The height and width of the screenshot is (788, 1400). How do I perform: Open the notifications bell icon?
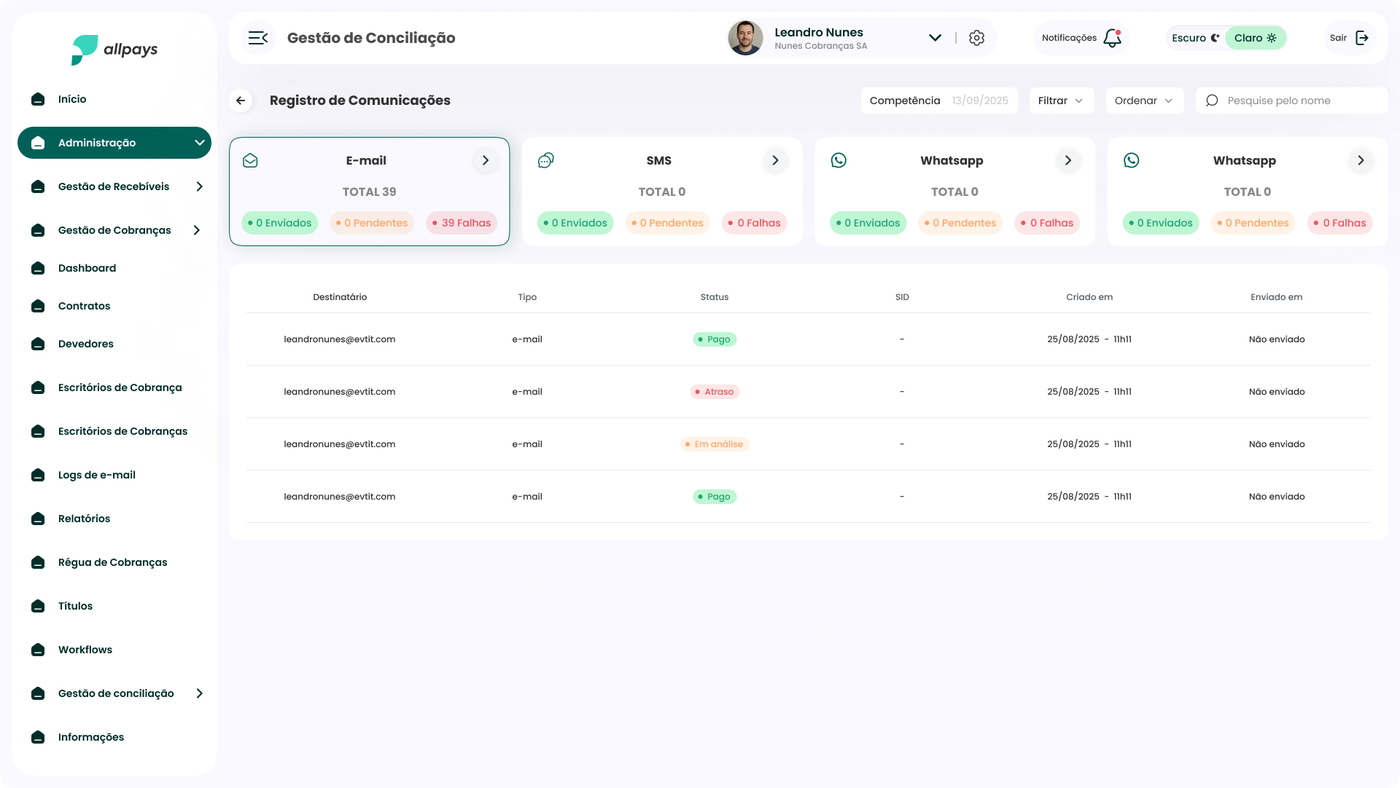pos(1112,38)
